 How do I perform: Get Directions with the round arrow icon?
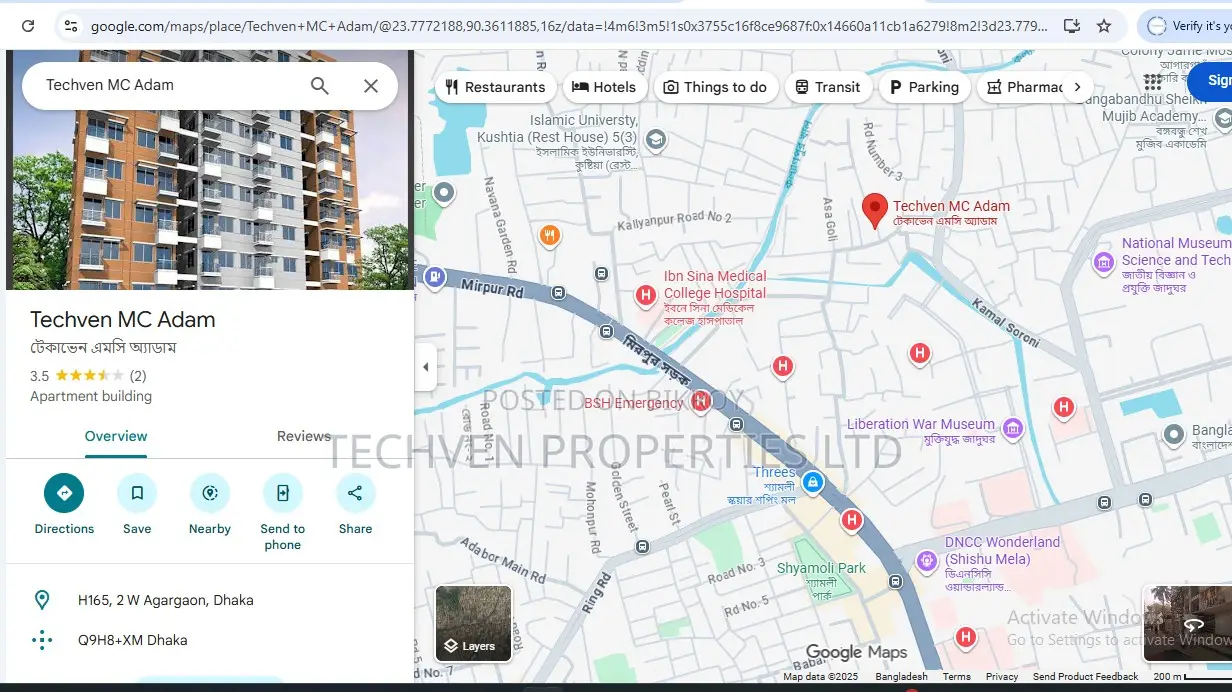pos(64,493)
